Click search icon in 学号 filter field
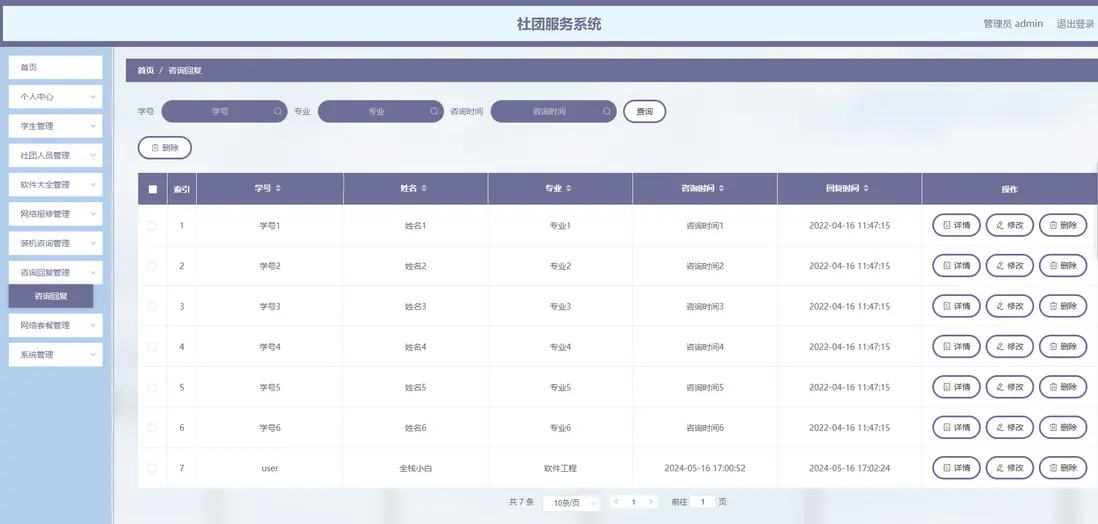The image size is (1098, 524). click(x=278, y=111)
